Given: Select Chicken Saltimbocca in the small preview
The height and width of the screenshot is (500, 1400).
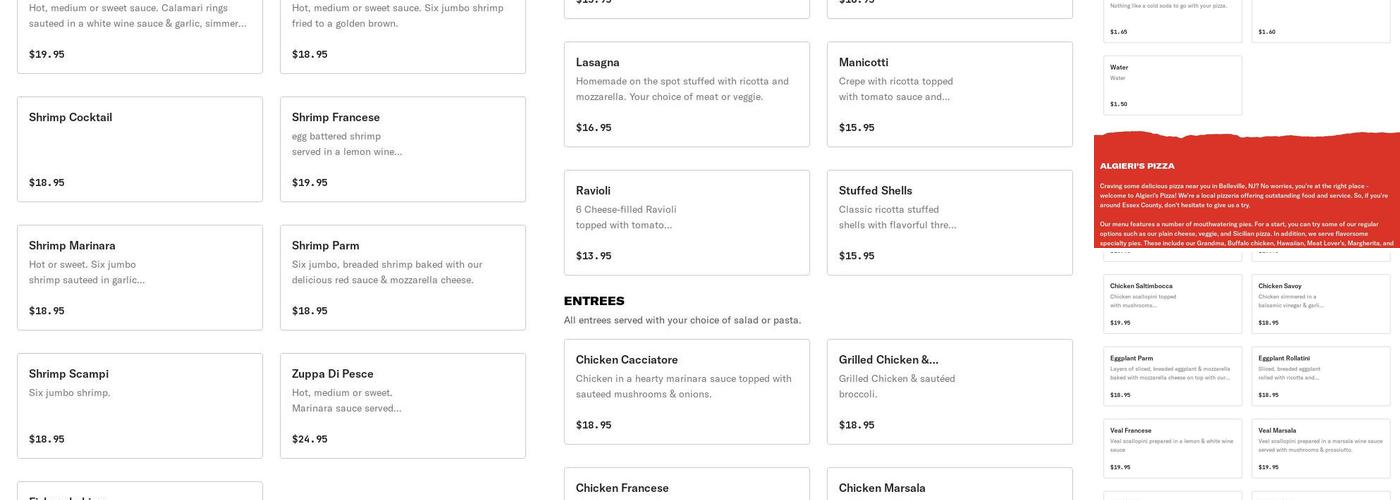Looking at the screenshot, I should click(x=1172, y=304).
